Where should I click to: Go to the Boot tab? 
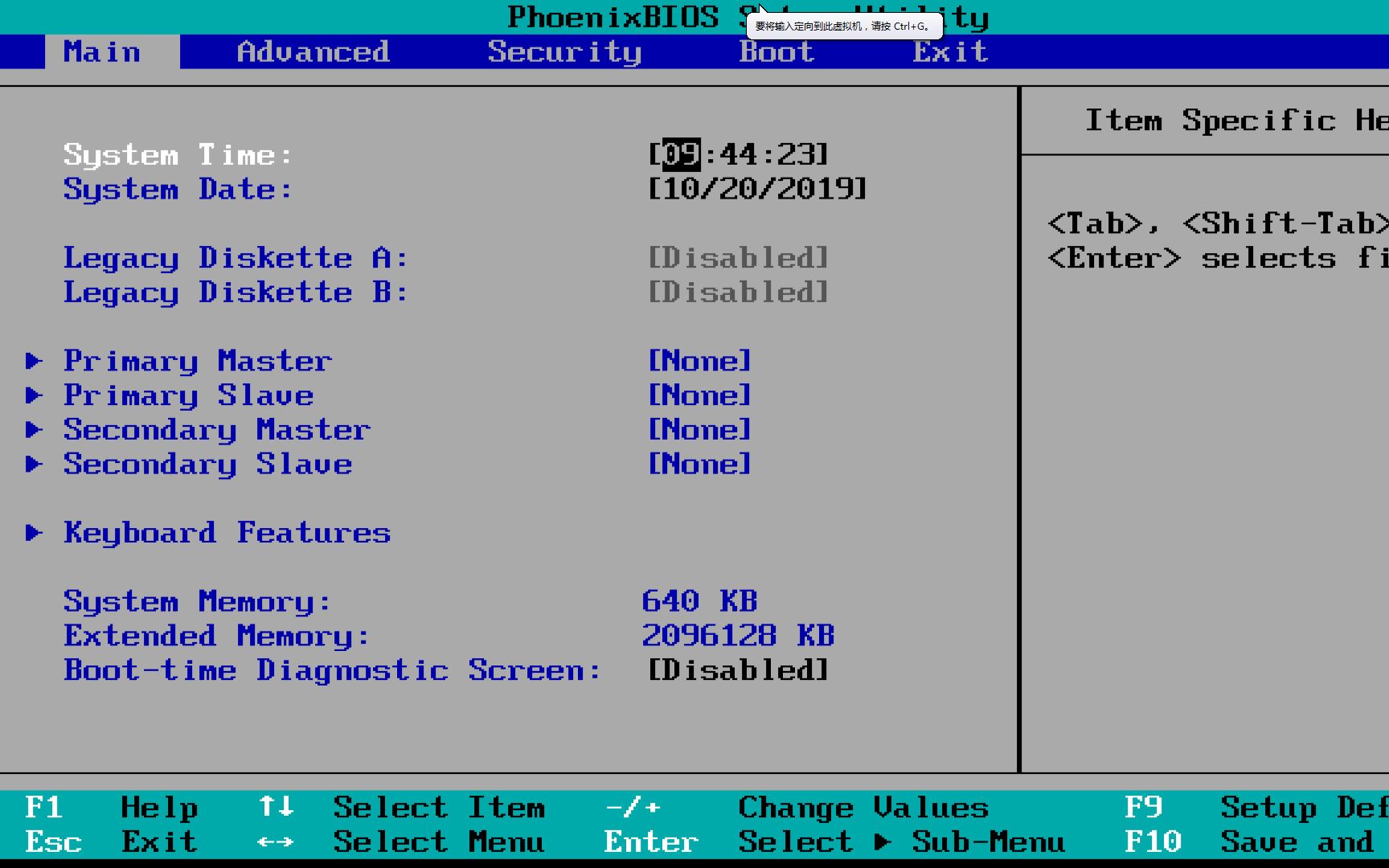(x=776, y=52)
